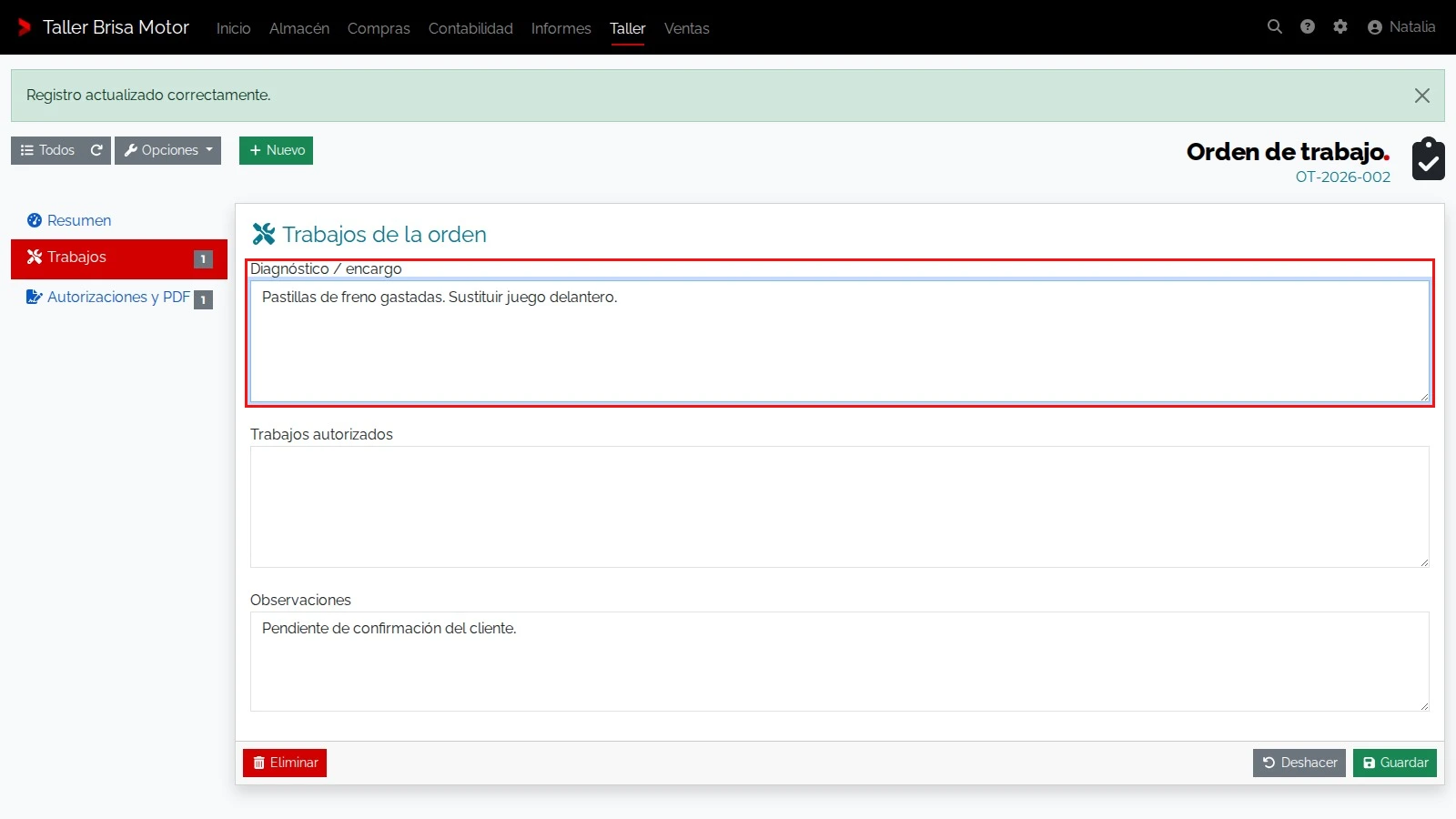Open the settings gear icon
This screenshot has height=819, width=1456.
tap(1340, 27)
